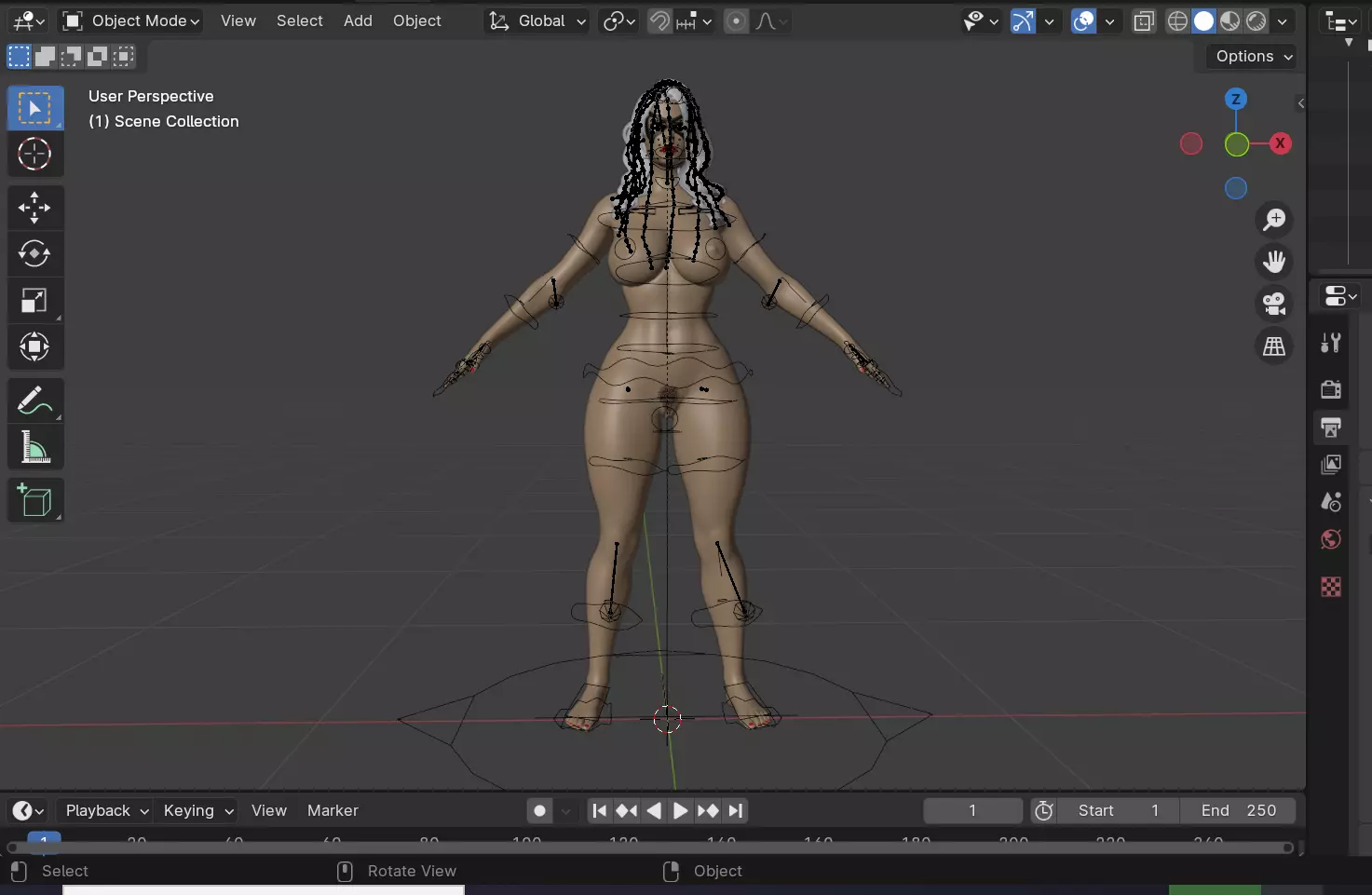Open the 3D viewport editor type dropdown
Viewport: 1372px width, 895px height.
tap(28, 20)
